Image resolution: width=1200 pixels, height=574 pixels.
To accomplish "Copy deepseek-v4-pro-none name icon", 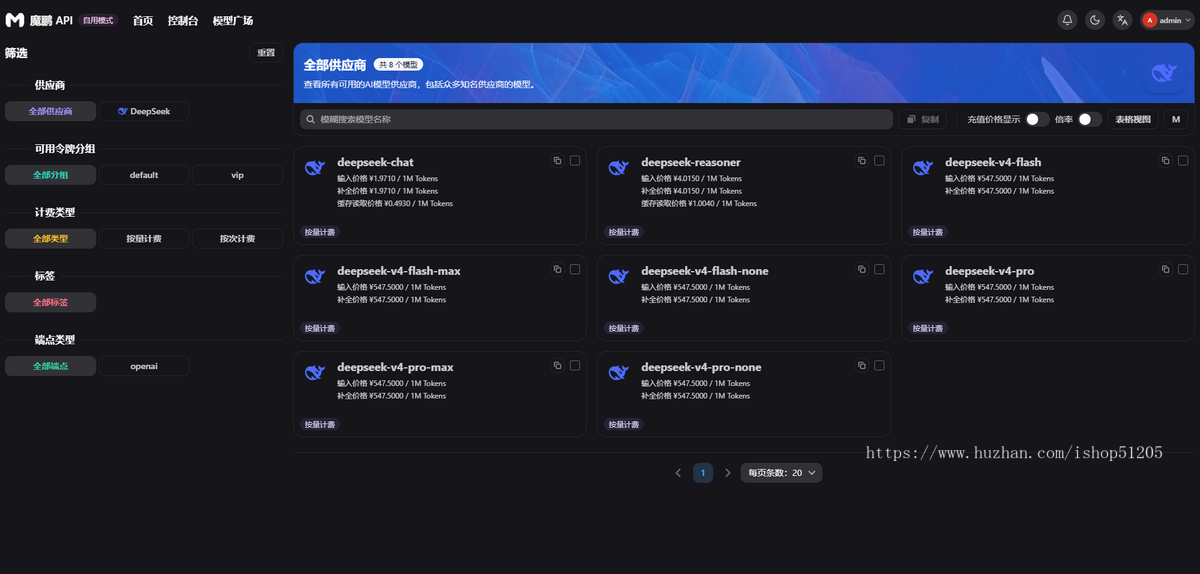I will (862, 366).
